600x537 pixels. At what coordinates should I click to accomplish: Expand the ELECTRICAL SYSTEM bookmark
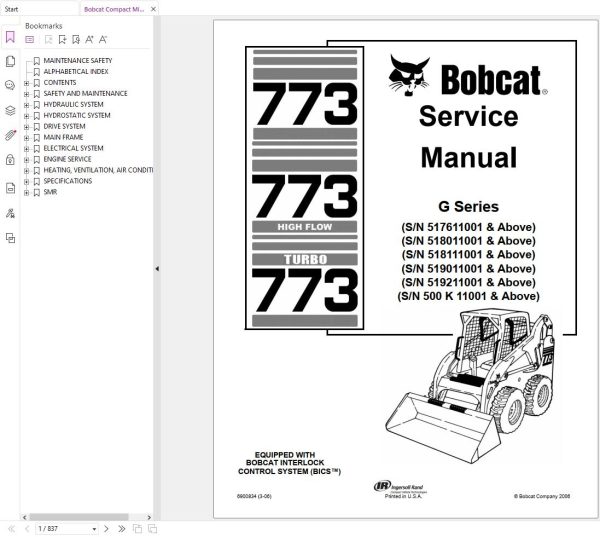tap(26, 149)
